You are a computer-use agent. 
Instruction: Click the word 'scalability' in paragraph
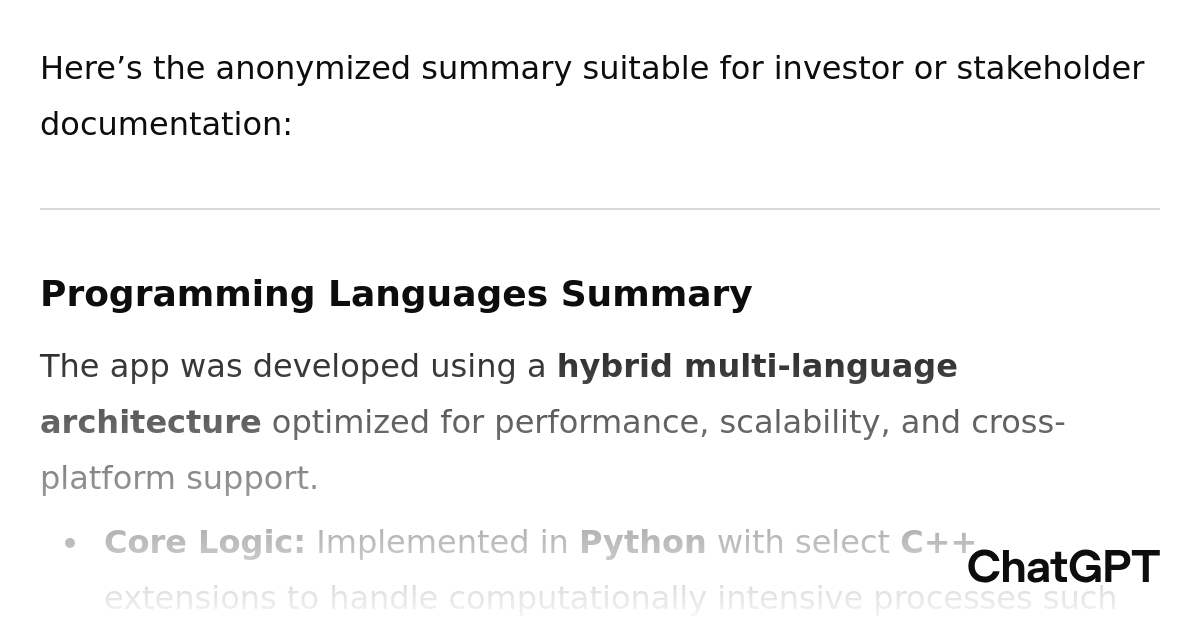click(803, 423)
